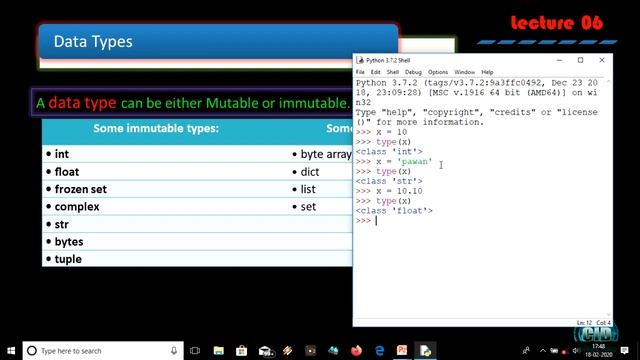Viewport: 640px width, 360px height.
Task: Open the Shell menu in IDLE
Action: (x=393, y=72)
